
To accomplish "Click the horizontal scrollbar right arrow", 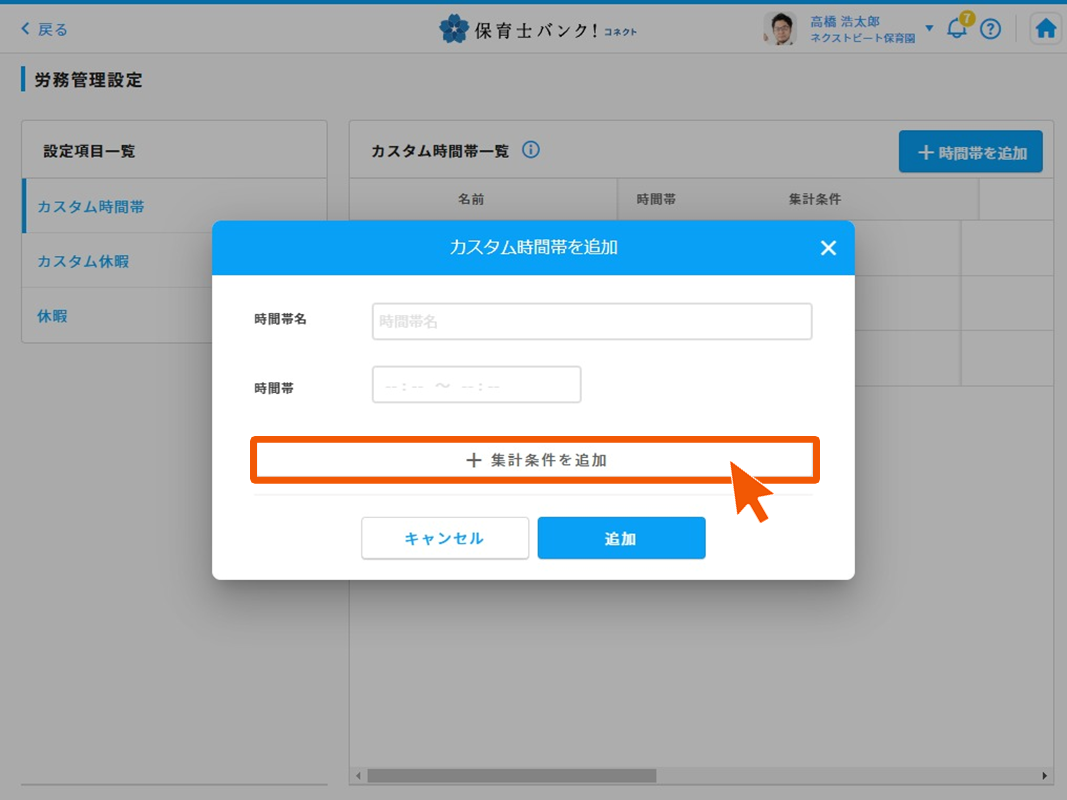I will tap(1046, 776).
